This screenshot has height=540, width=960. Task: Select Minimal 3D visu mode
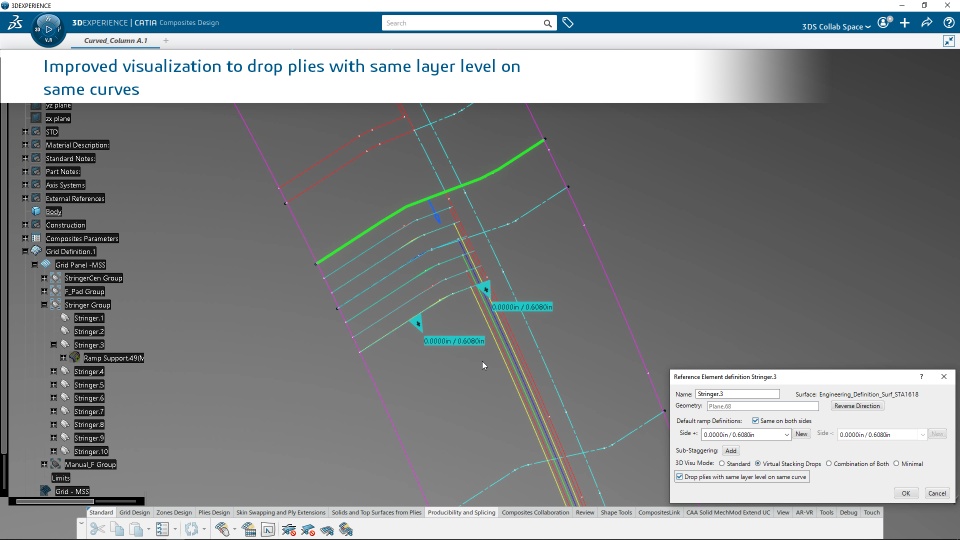896,463
